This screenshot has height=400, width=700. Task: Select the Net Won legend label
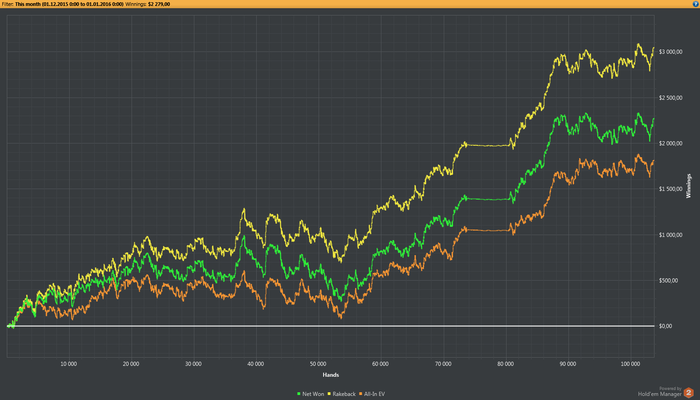[x=313, y=394]
